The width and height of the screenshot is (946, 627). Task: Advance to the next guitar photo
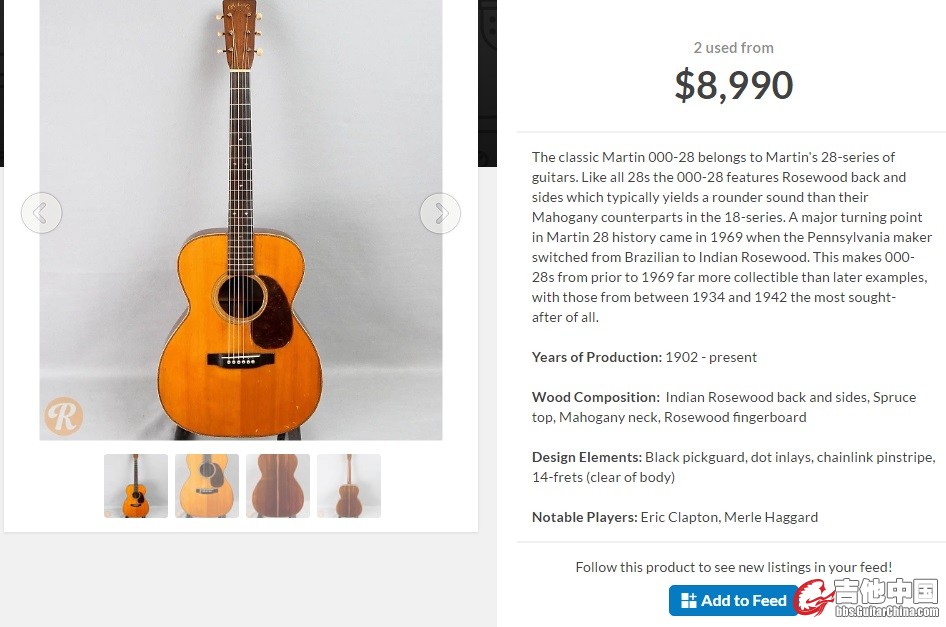(440, 213)
